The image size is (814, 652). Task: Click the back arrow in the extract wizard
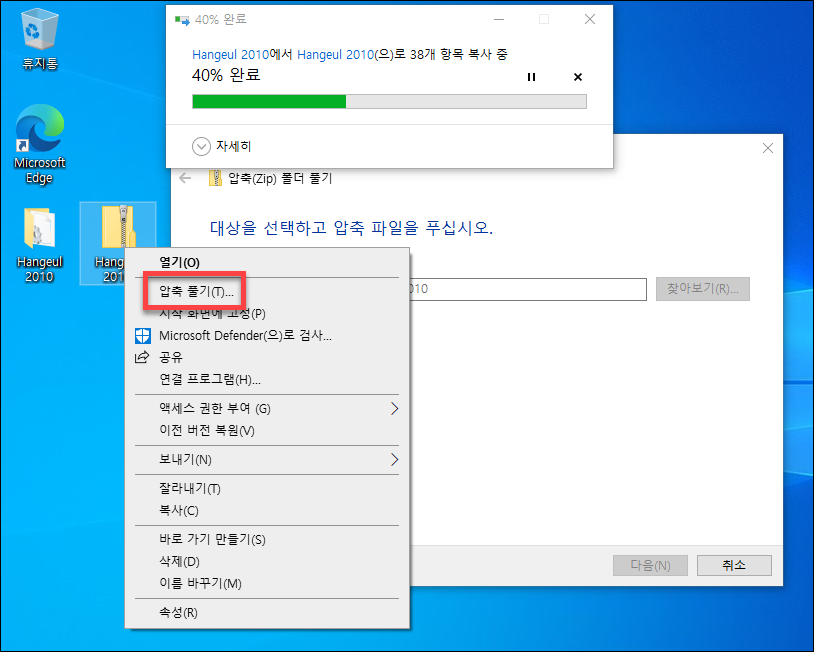click(185, 179)
